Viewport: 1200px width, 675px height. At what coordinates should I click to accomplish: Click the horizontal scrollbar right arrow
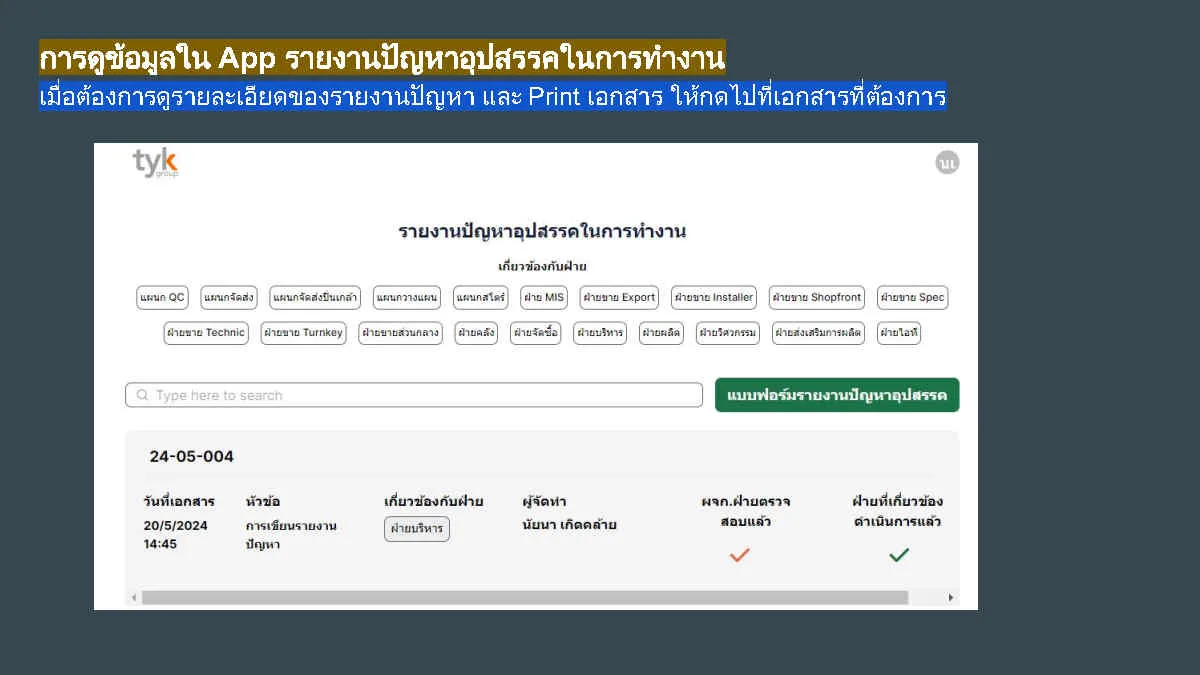[950, 597]
